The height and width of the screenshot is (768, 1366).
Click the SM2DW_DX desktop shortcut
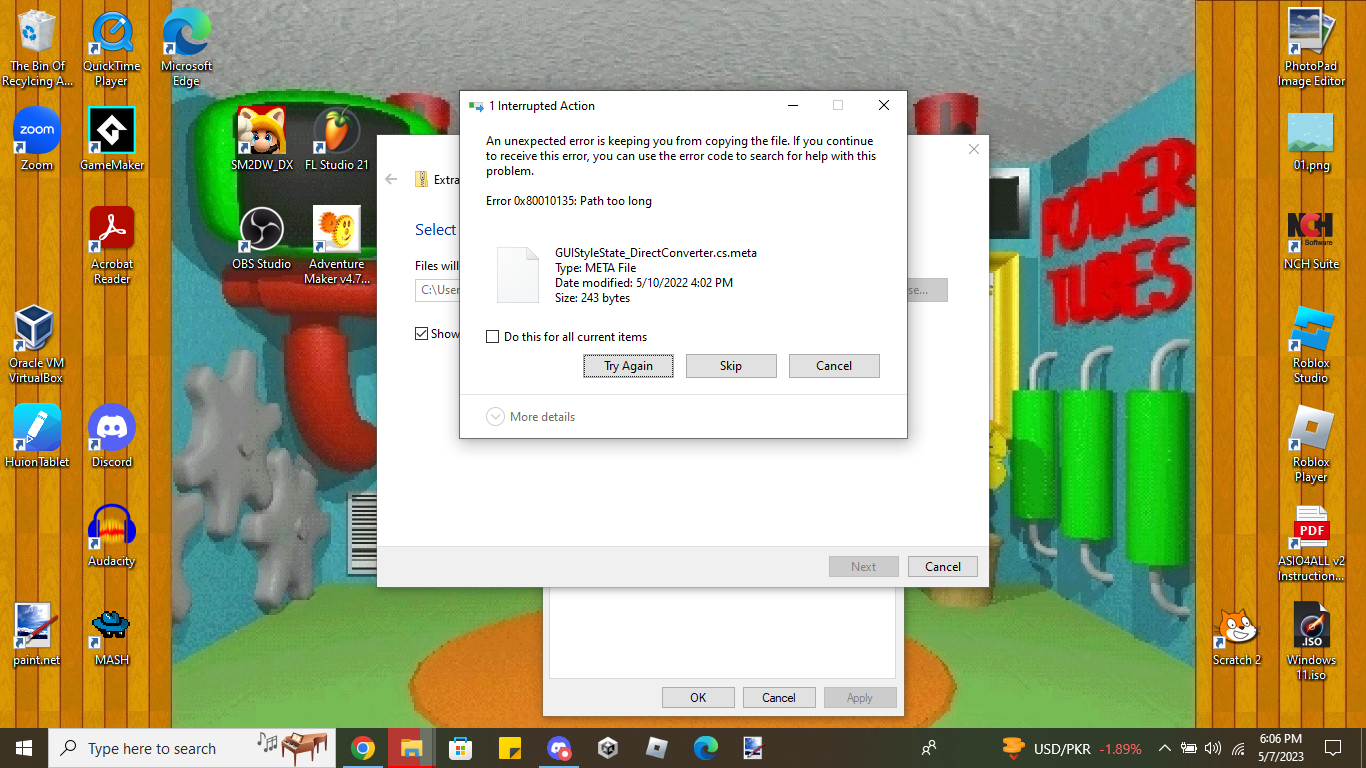point(262,139)
